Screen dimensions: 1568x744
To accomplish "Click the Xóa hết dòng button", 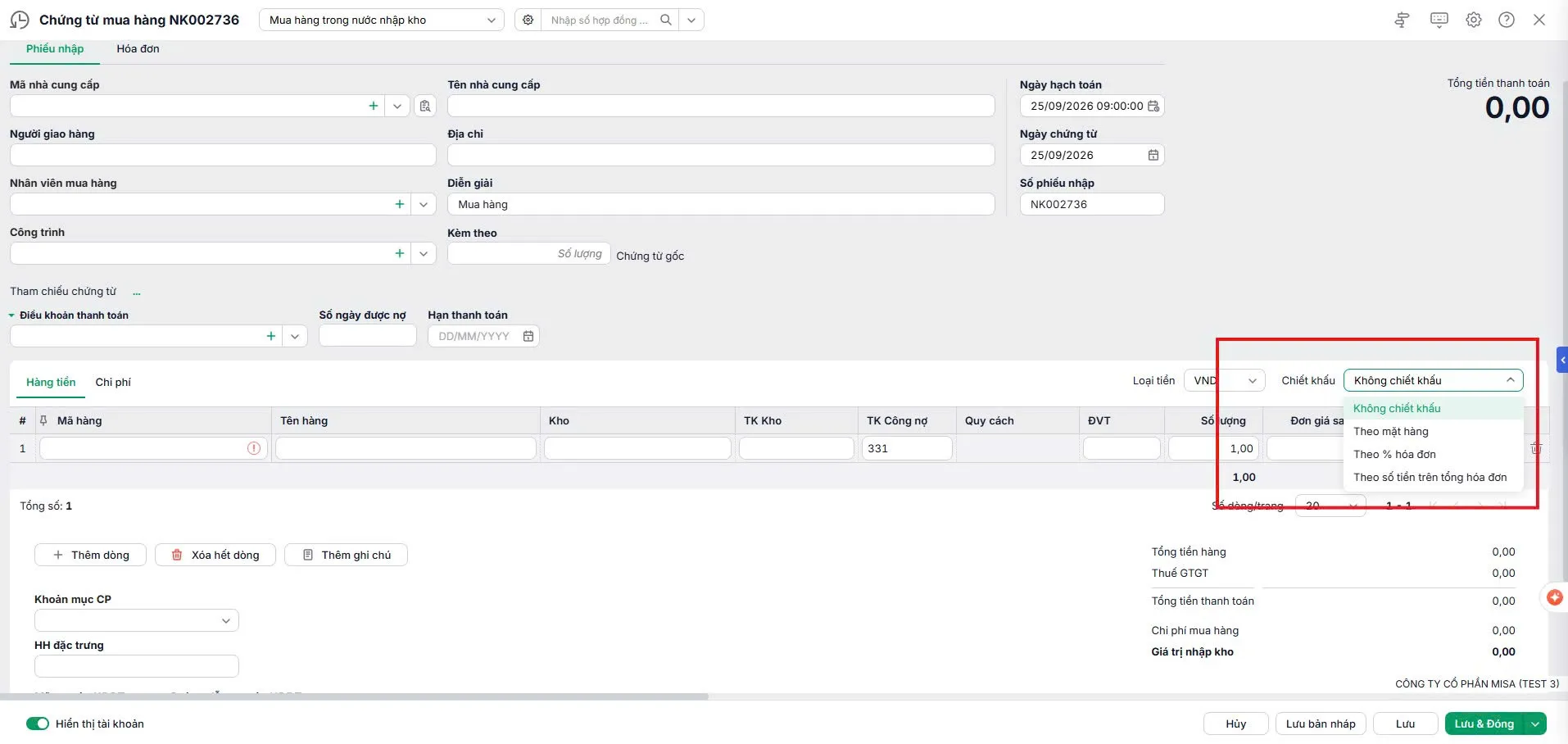I will pos(215,555).
